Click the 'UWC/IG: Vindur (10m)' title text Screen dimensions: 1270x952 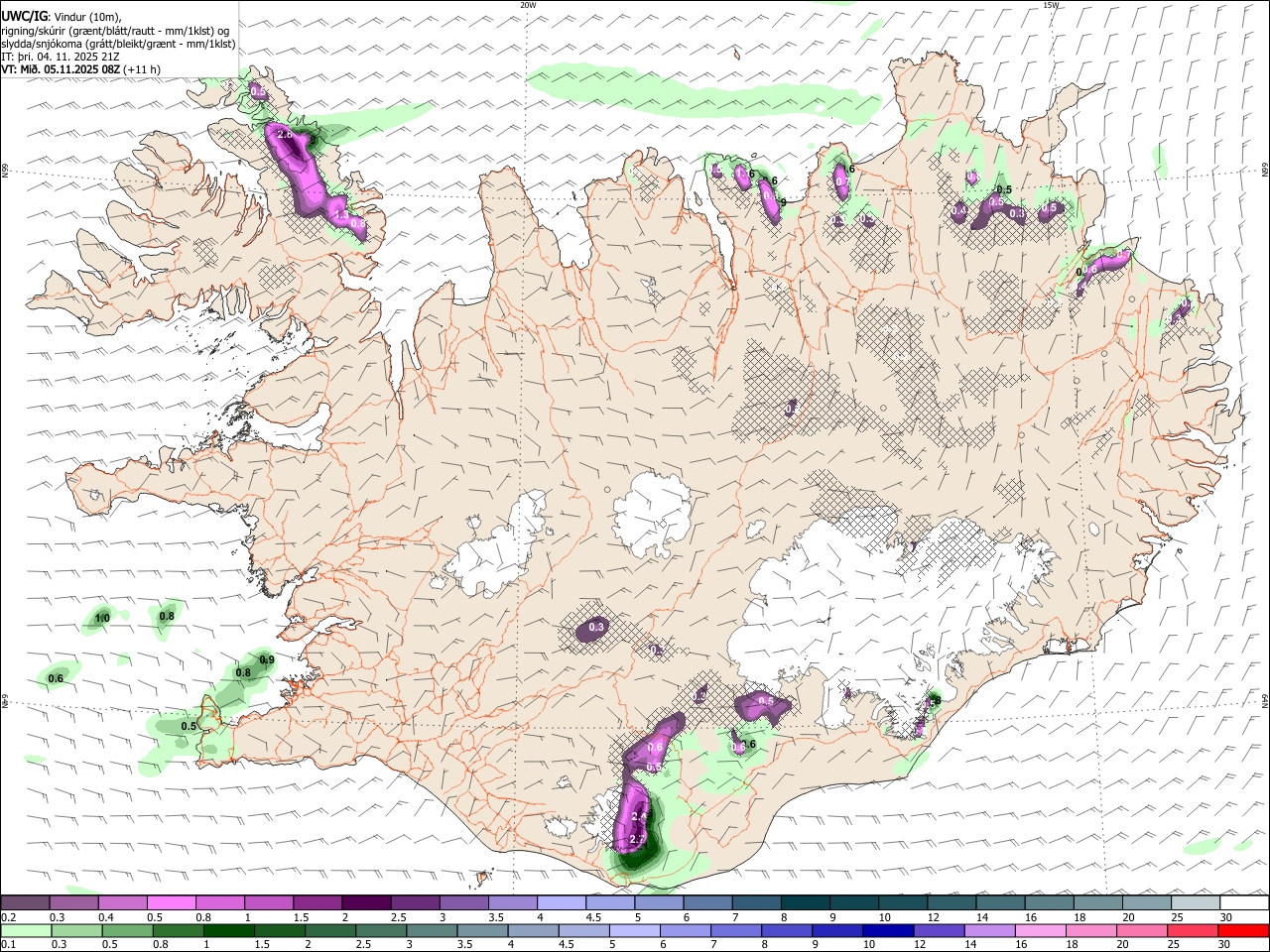tap(62, 16)
